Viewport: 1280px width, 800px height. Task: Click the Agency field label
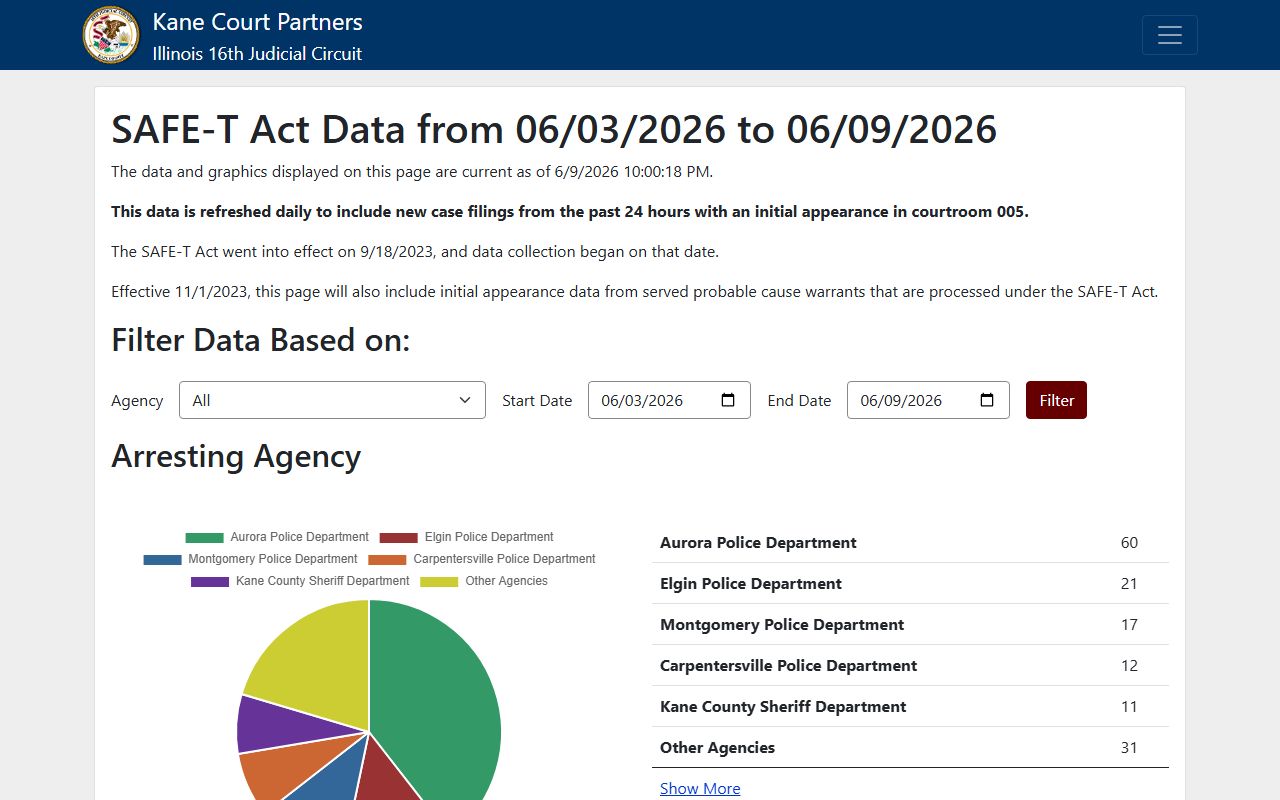pyautogui.click(x=137, y=400)
